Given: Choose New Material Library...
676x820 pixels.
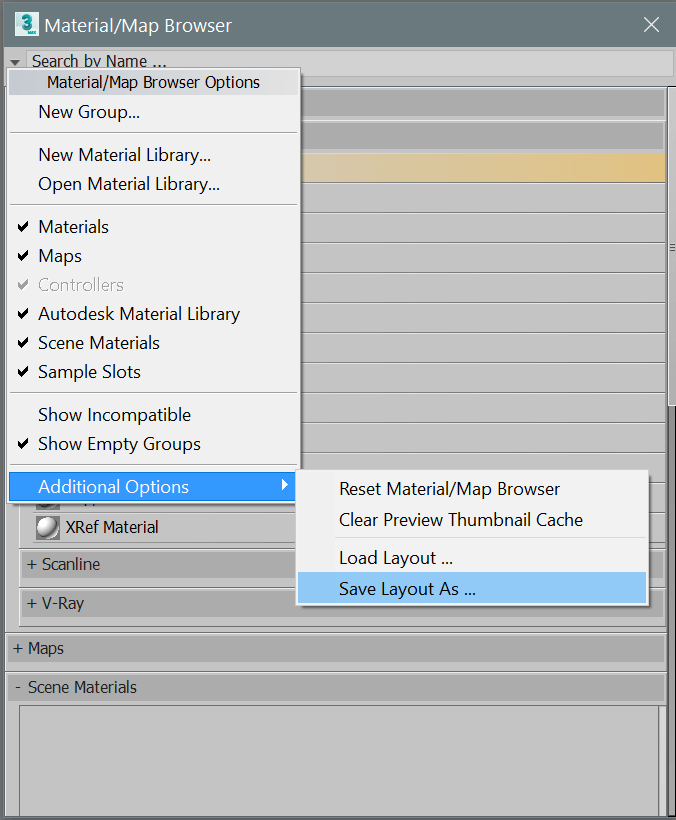Looking at the screenshot, I should pos(154,155).
